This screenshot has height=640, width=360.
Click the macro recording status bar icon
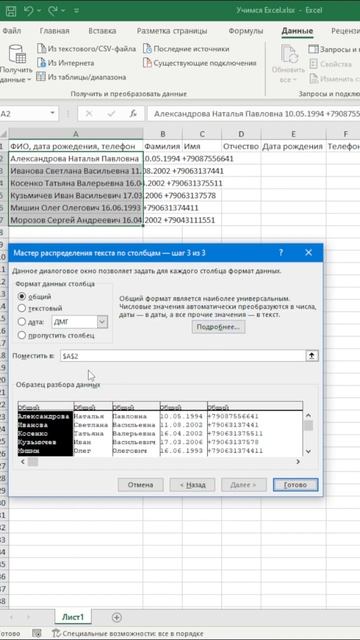tap(37, 633)
